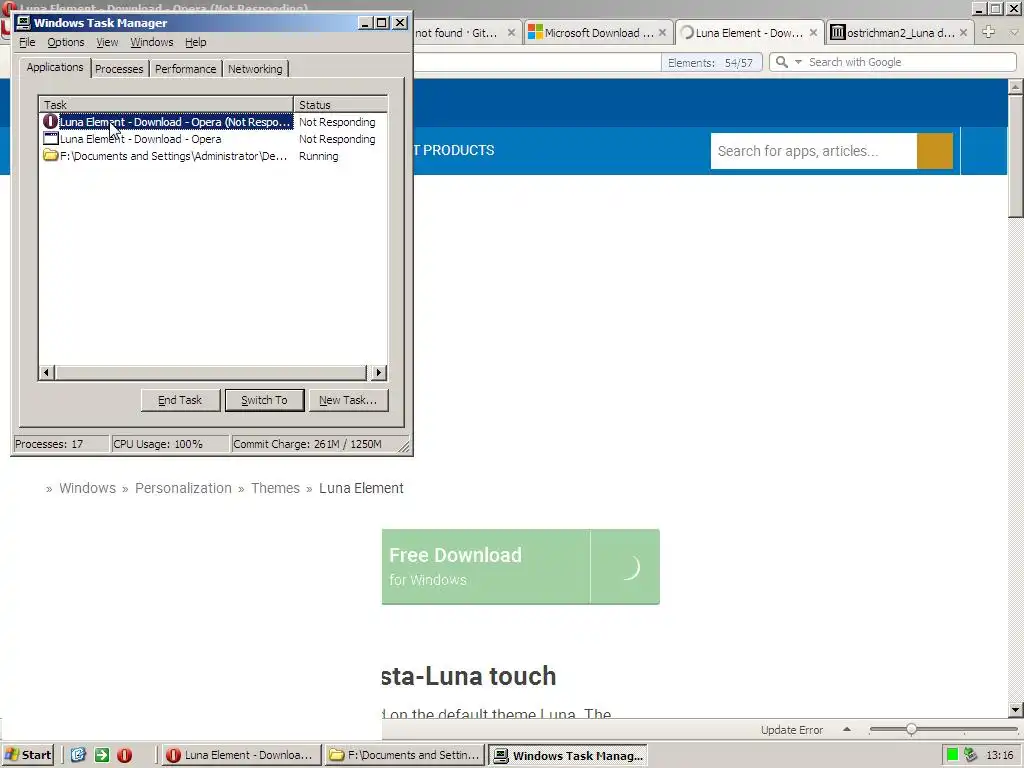Switch to the Networking tab

tap(255, 69)
